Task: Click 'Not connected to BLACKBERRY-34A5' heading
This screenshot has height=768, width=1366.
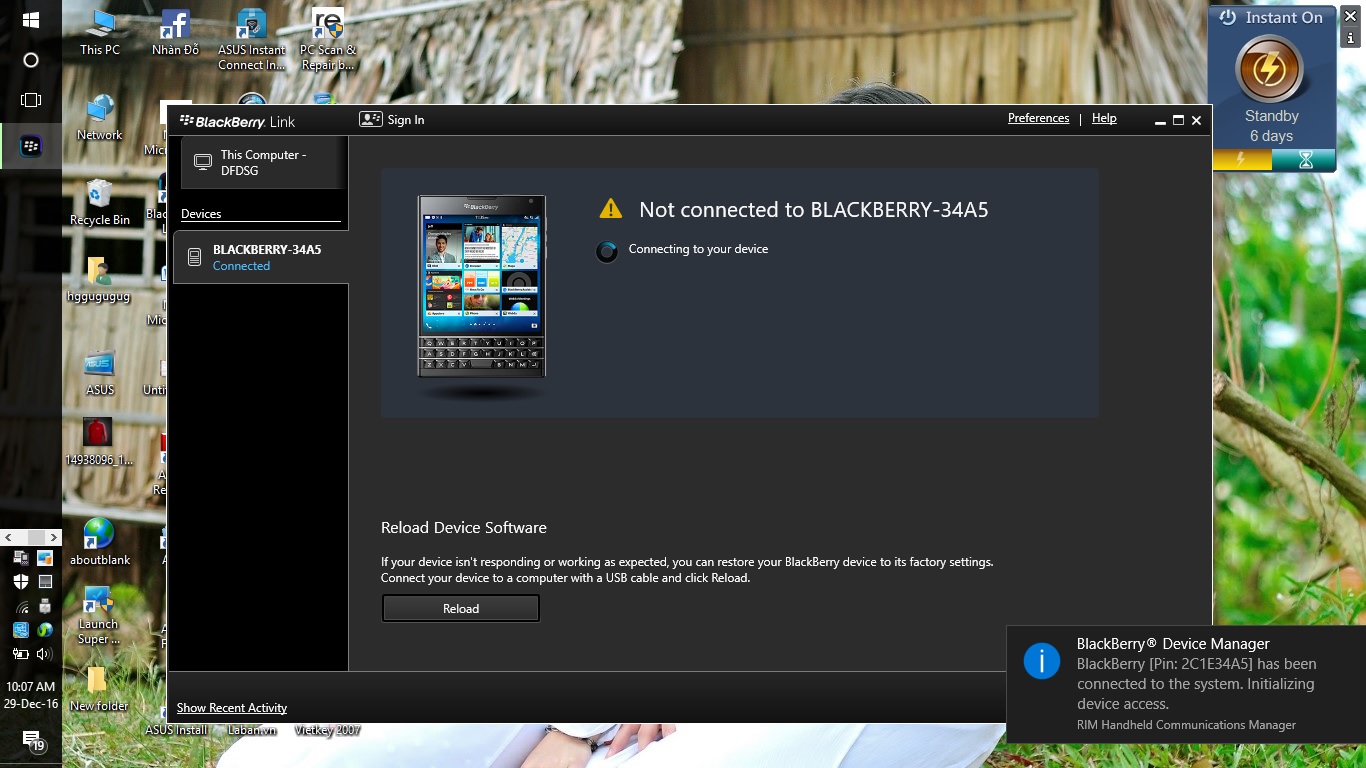Action: [813, 210]
